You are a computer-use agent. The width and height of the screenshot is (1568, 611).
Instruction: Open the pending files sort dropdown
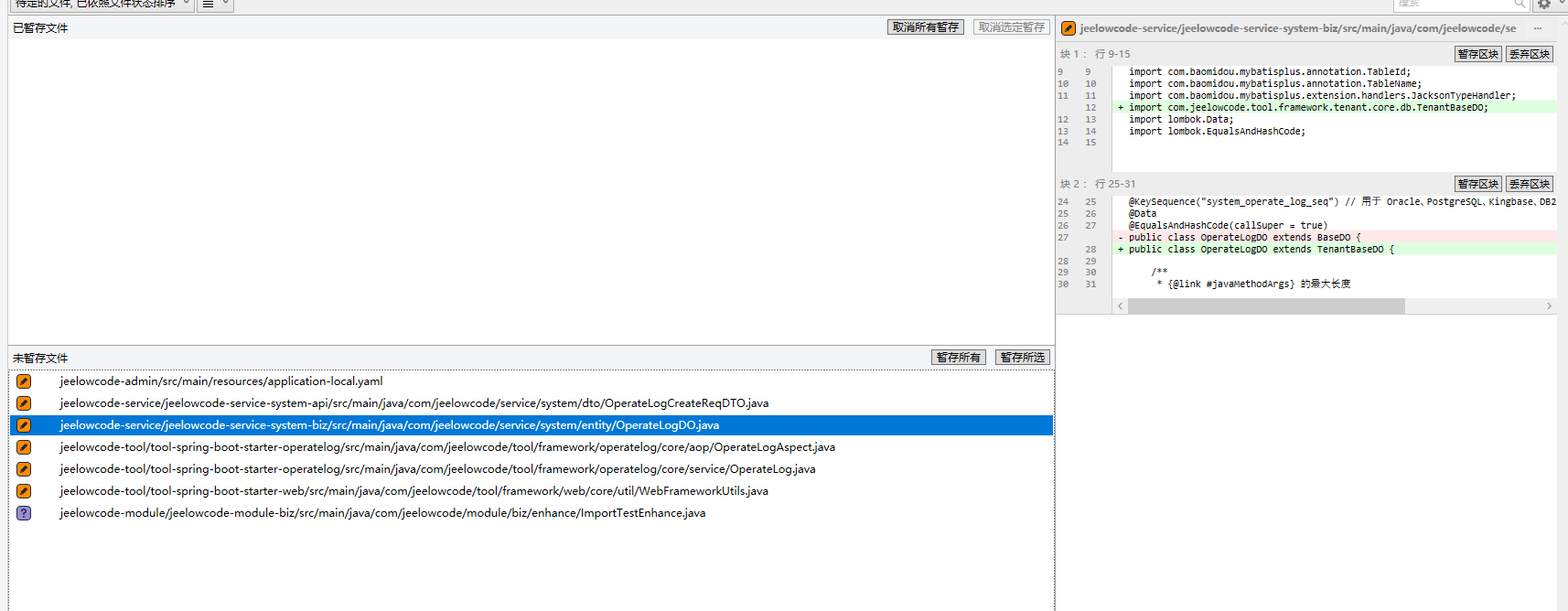click(102, 5)
